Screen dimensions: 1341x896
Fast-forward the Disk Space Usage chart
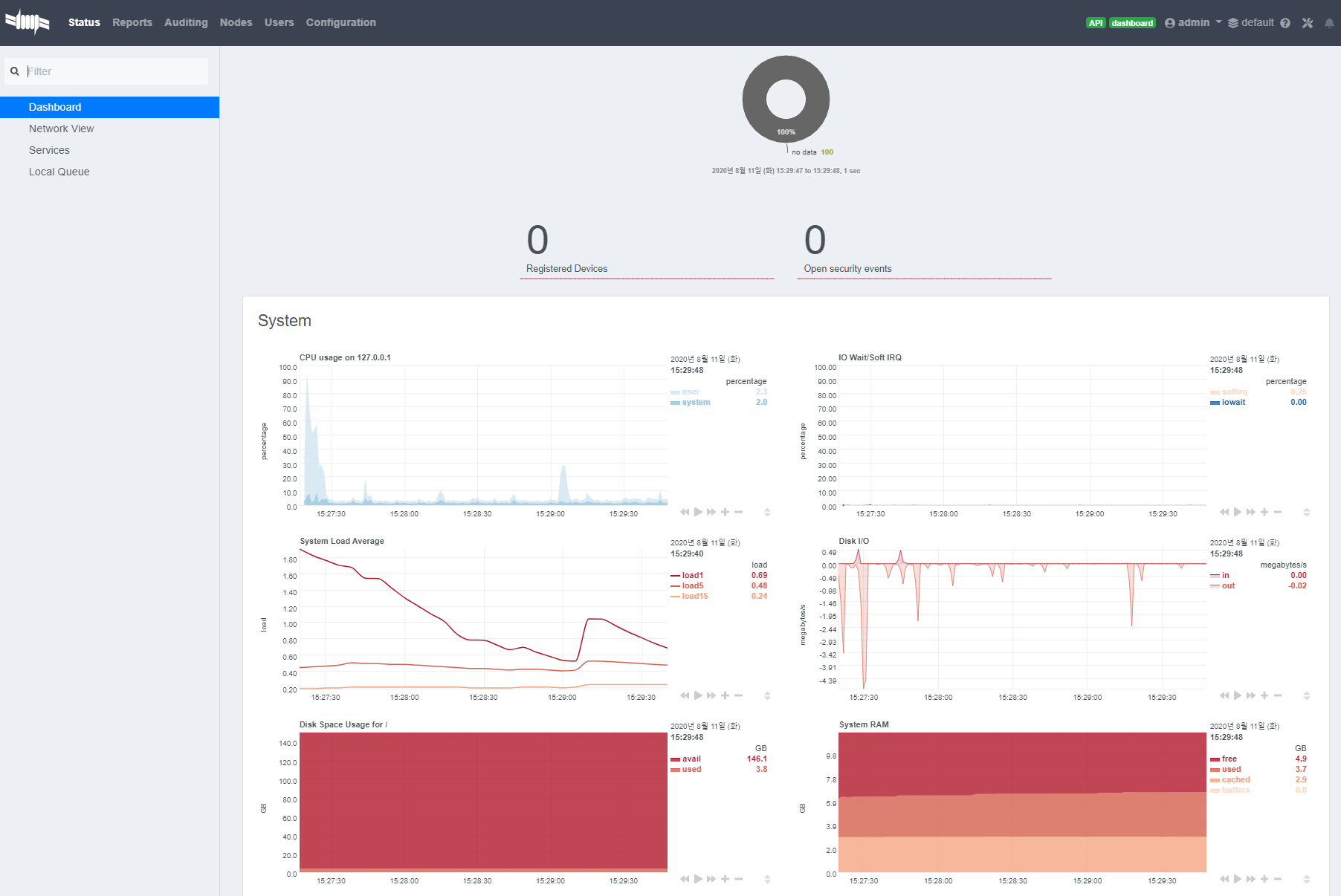point(711,879)
